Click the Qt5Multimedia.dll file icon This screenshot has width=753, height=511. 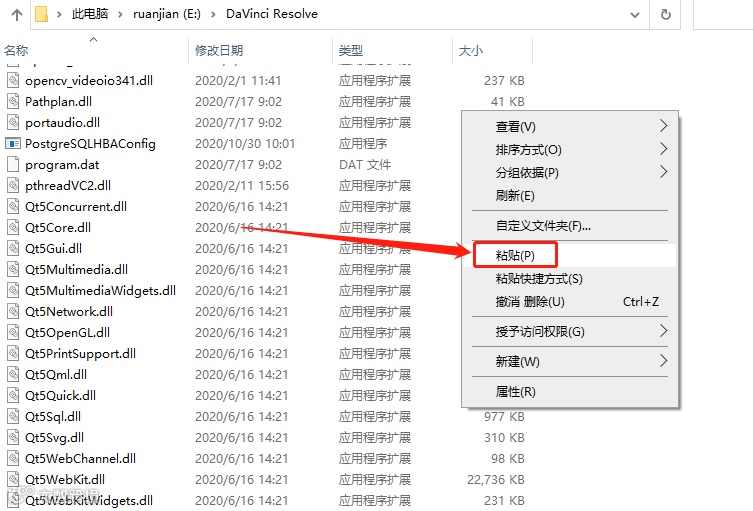13,269
